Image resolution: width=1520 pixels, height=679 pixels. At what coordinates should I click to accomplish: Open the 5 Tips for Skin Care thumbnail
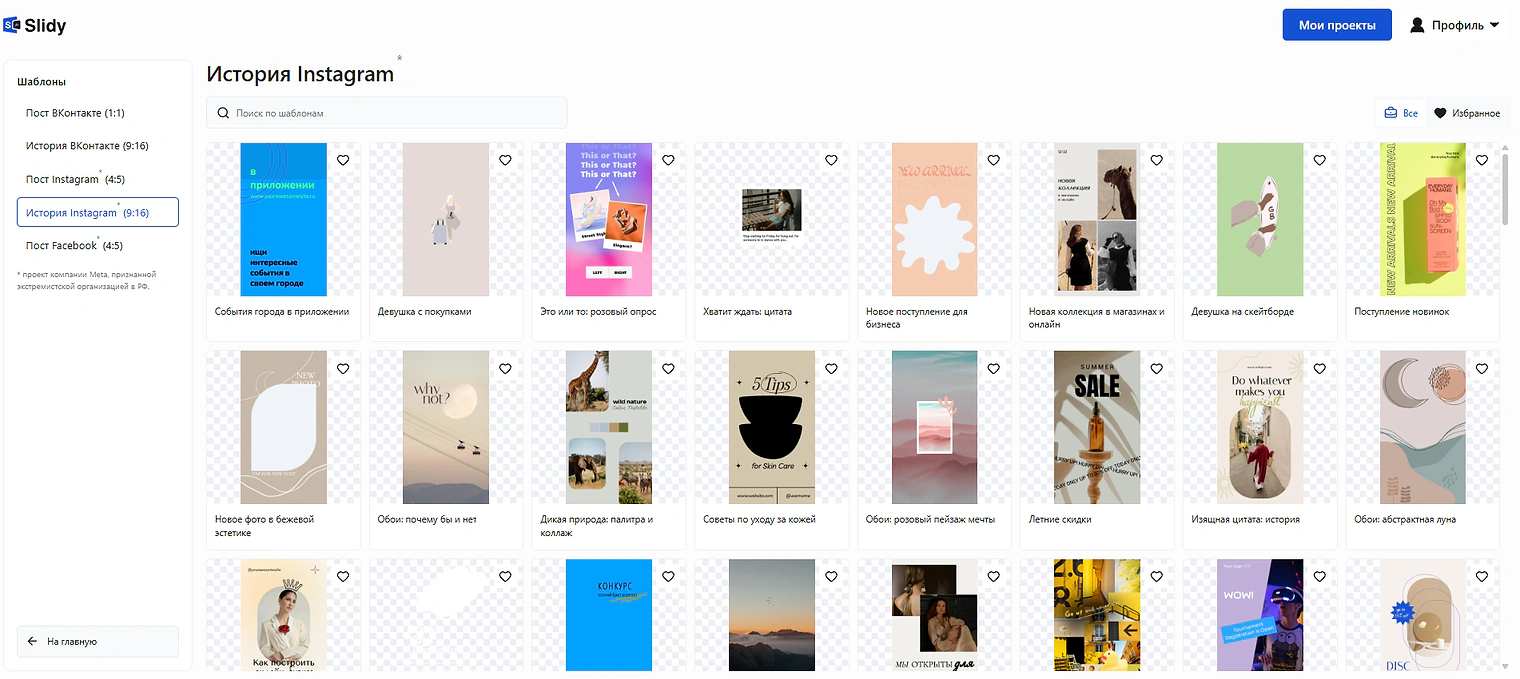coord(772,427)
